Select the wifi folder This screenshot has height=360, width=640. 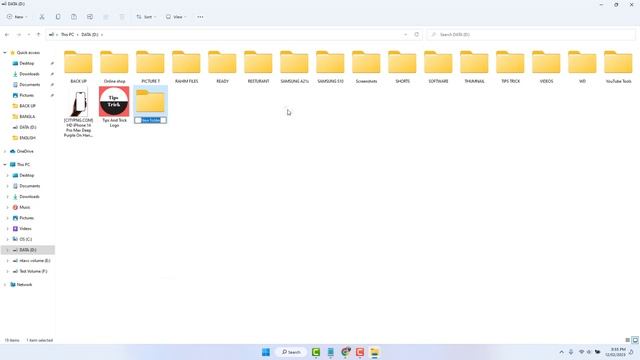coord(582,67)
